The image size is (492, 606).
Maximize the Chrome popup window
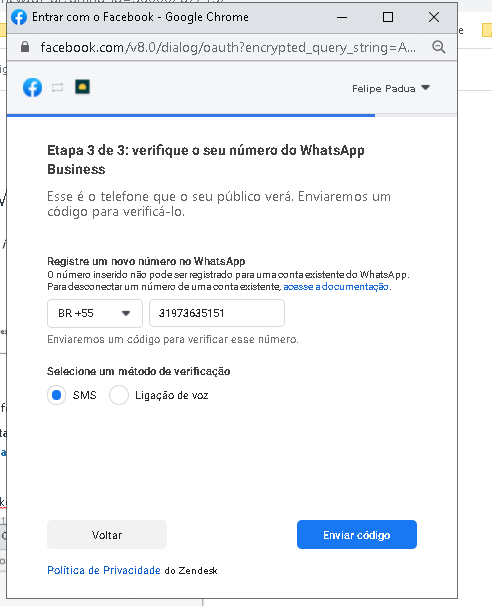[x=388, y=17]
